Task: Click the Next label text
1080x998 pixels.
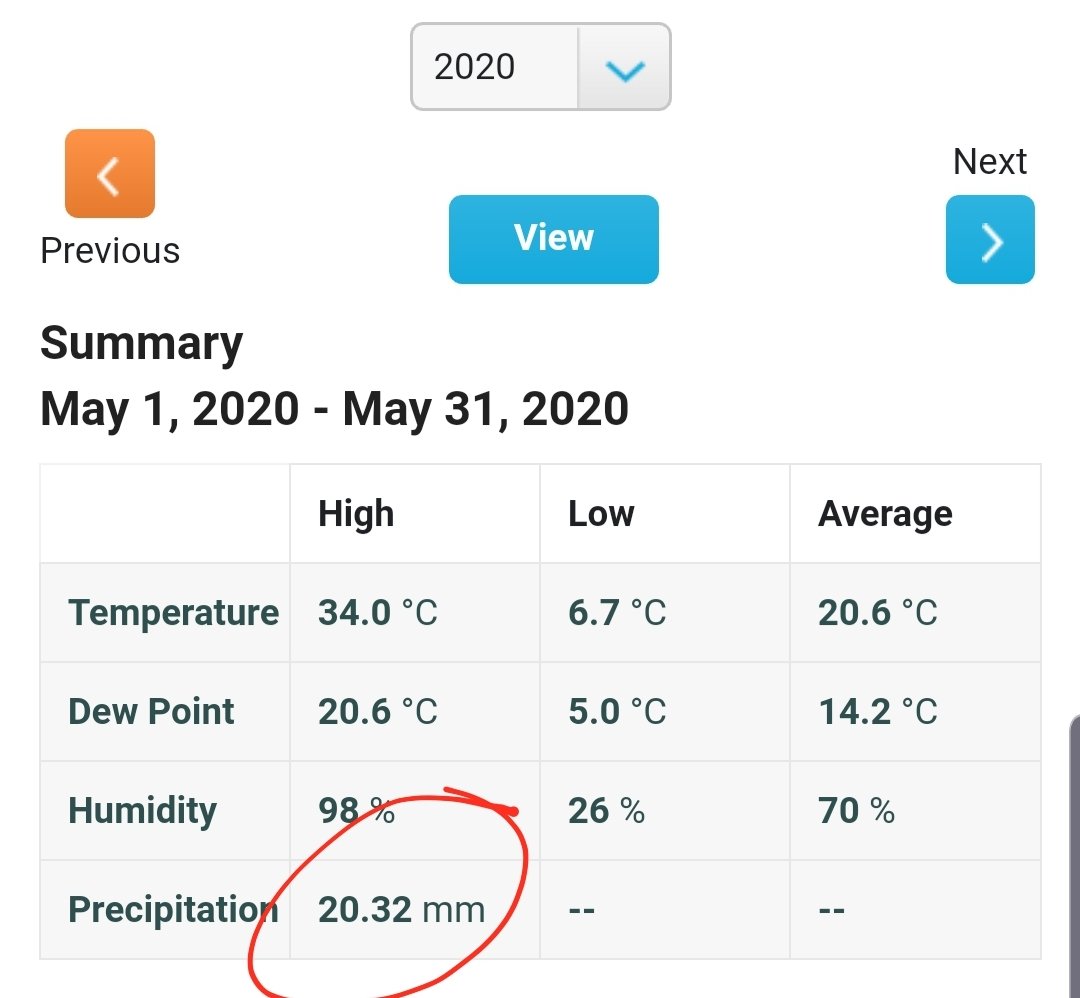Action: (990, 162)
